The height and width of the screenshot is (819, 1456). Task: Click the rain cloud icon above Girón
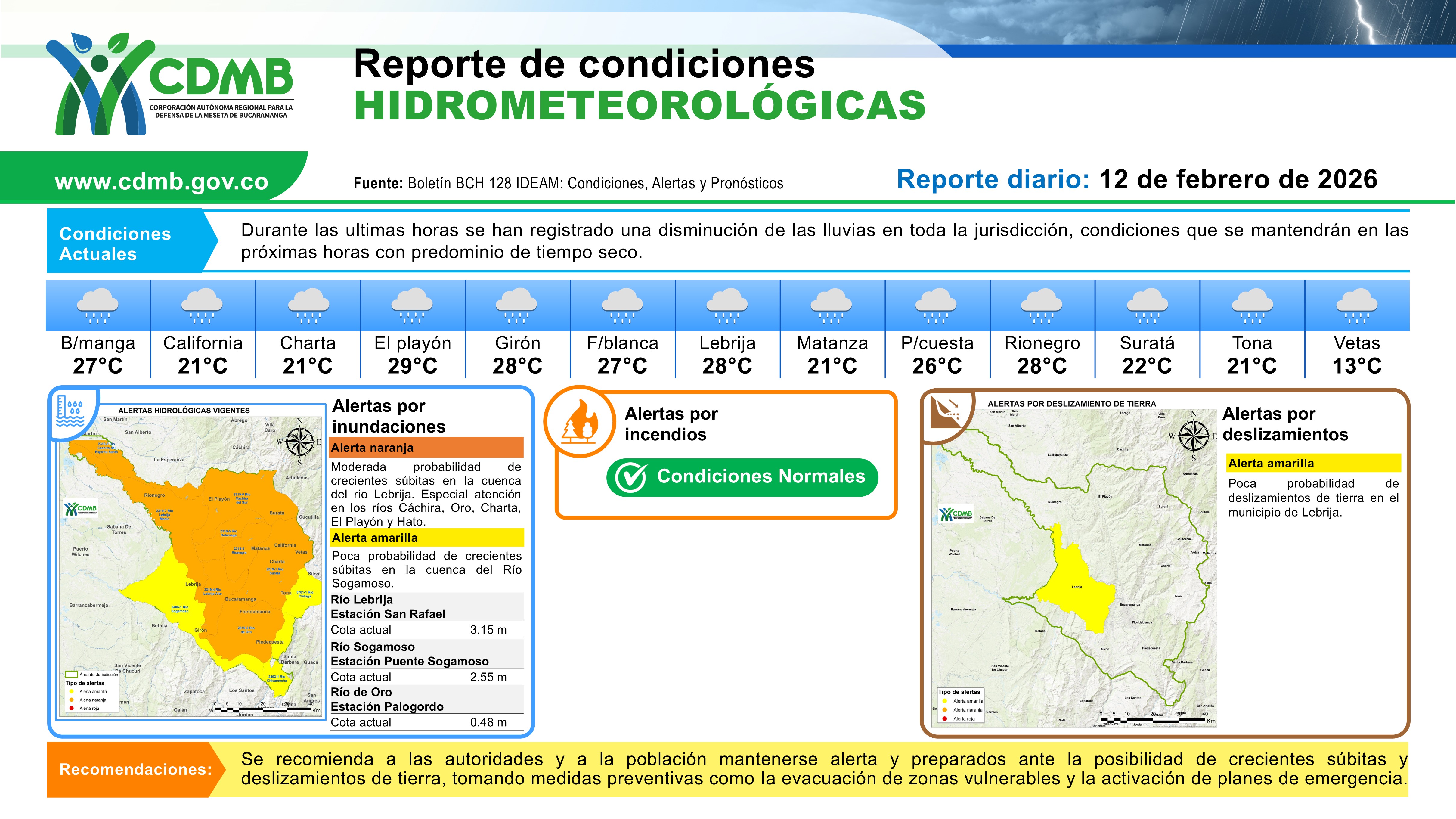(x=517, y=305)
